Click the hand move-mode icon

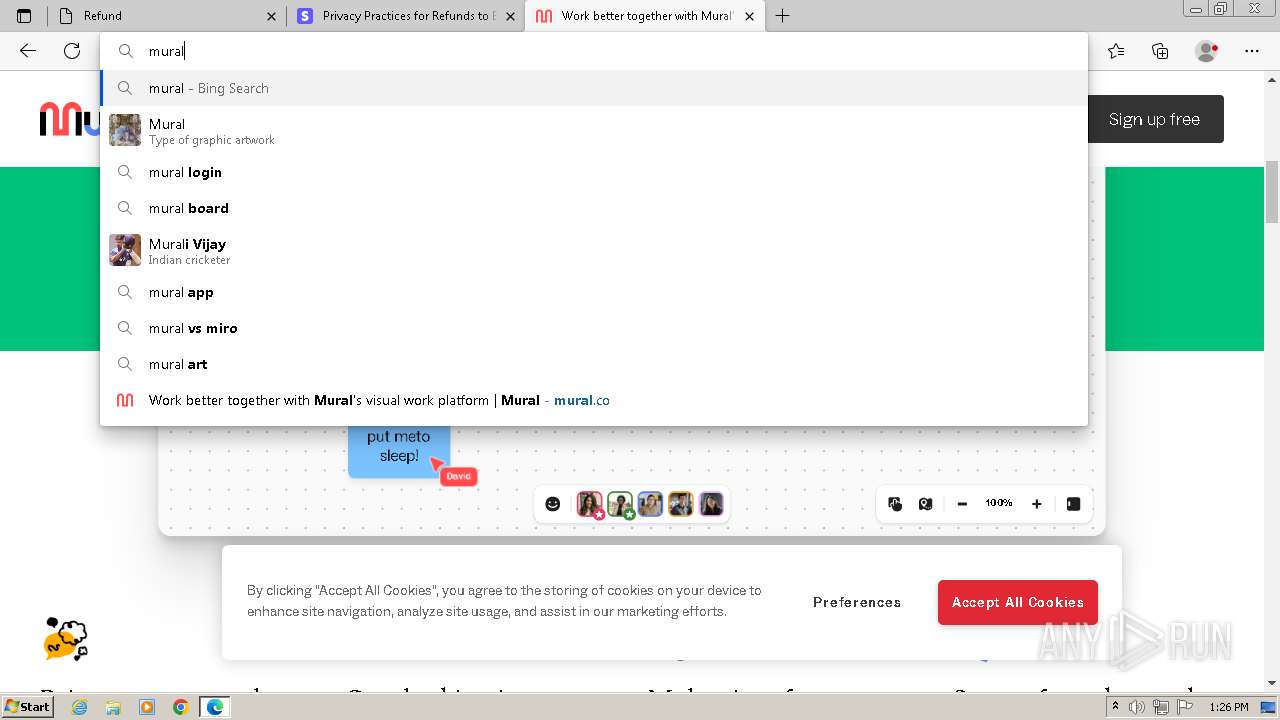[x=895, y=504]
